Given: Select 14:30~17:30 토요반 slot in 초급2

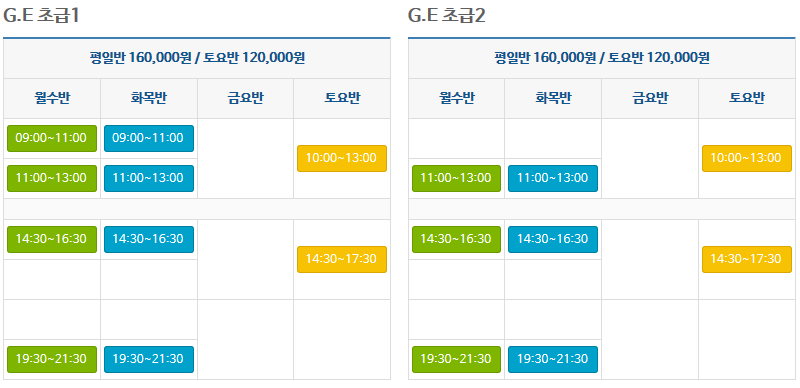Looking at the screenshot, I should [747, 259].
